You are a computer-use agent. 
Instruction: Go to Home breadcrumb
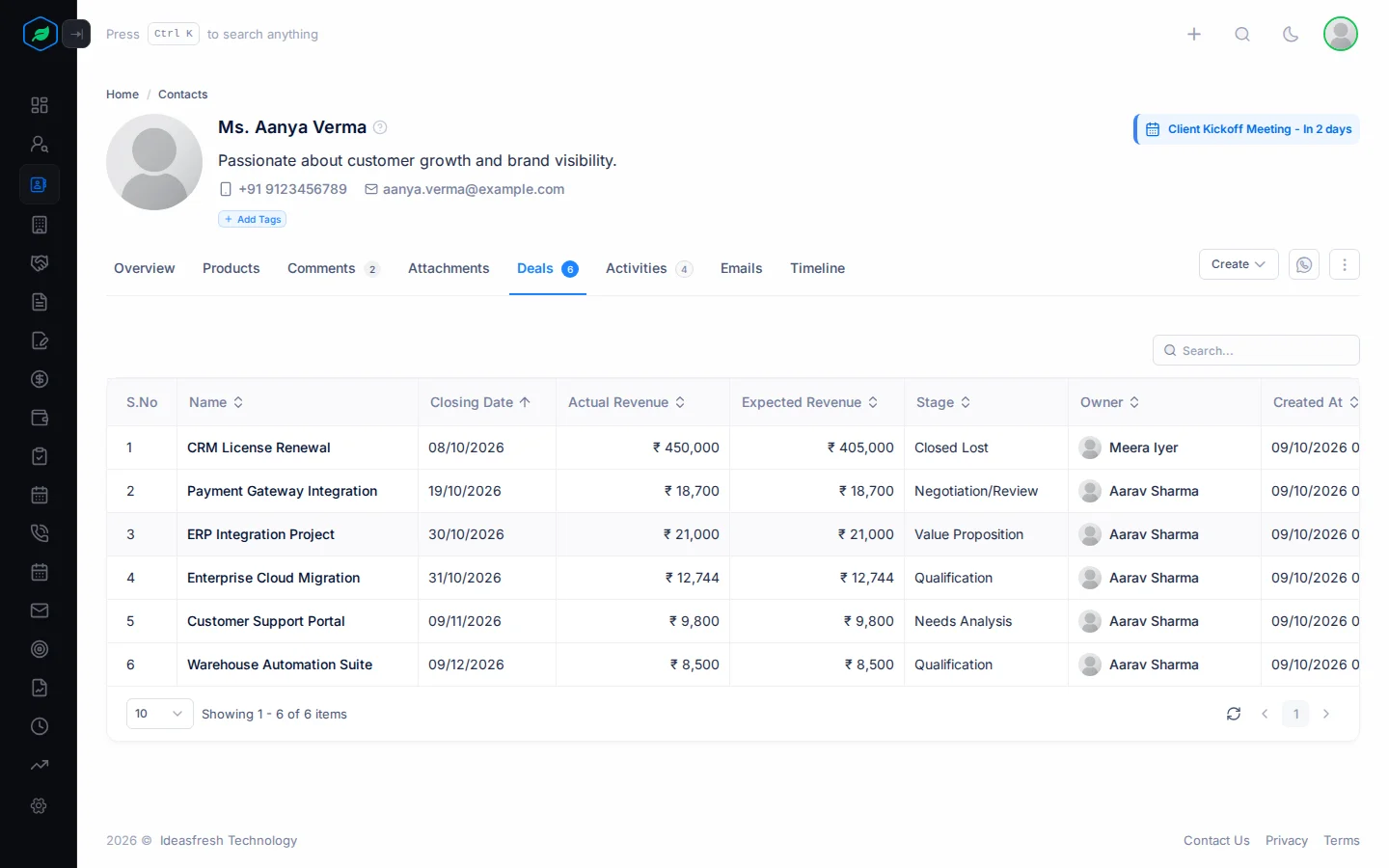click(x=123, y=95)
